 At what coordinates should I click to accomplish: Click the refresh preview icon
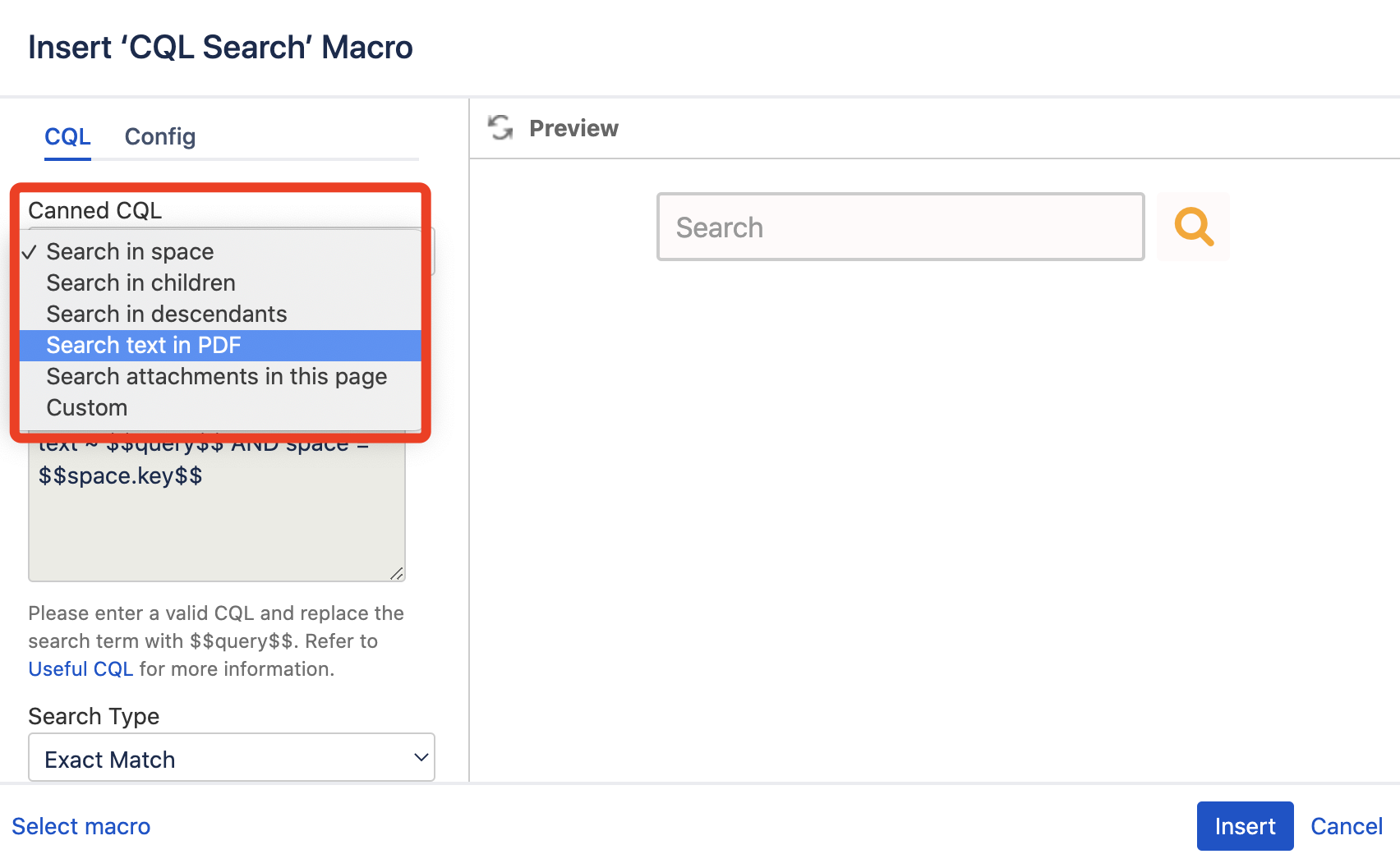tap(500, 128)
